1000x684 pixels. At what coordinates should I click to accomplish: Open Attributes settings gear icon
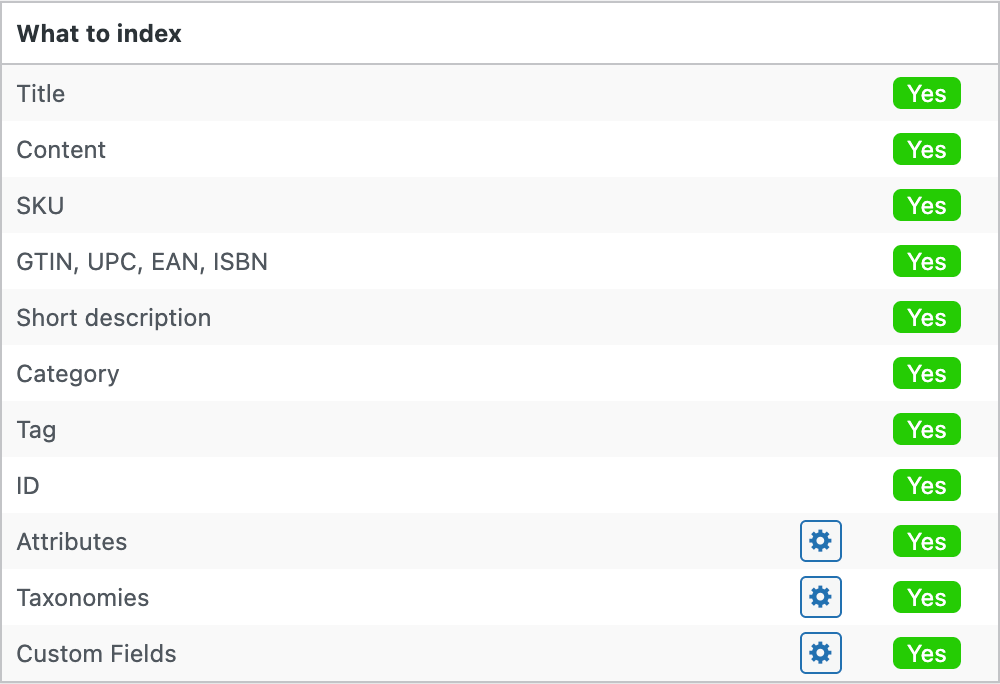(x=820, y=542)
